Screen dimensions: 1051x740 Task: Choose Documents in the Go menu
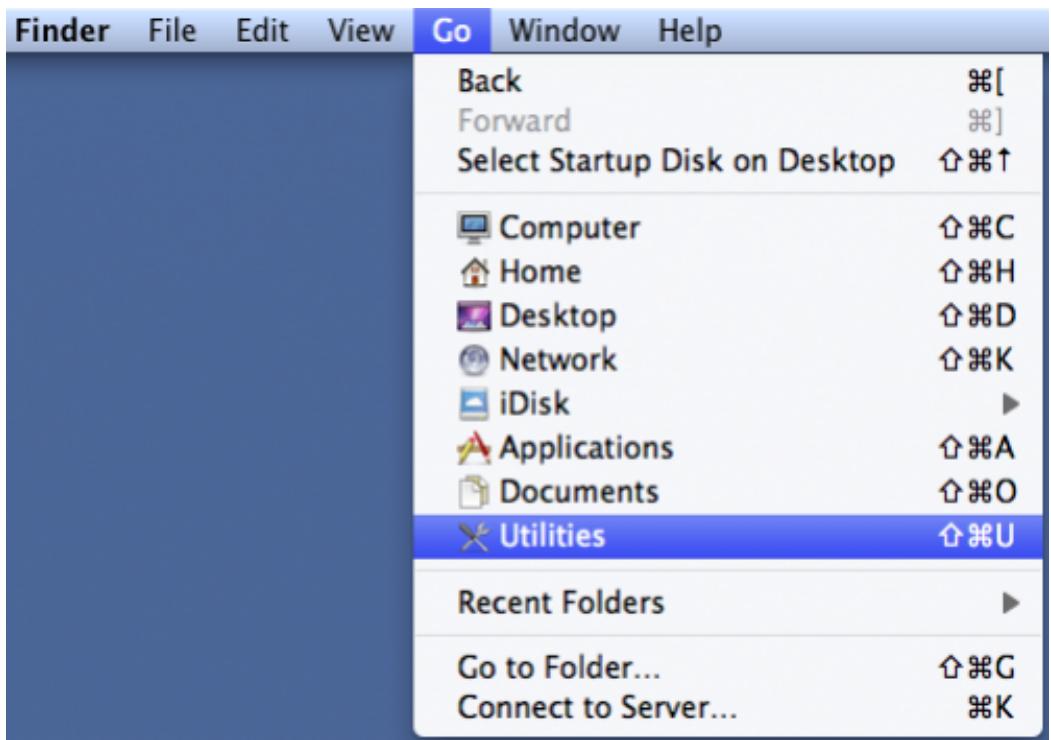728,492
